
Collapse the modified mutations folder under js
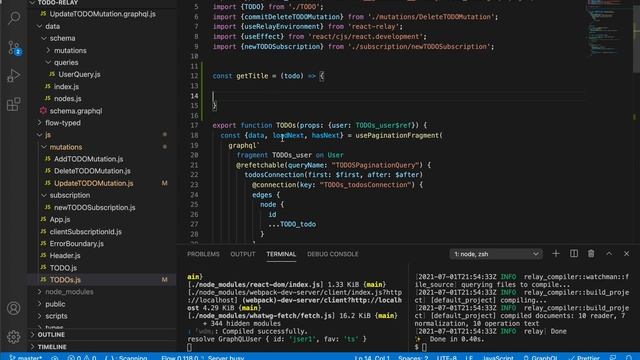tap(44, 147)
